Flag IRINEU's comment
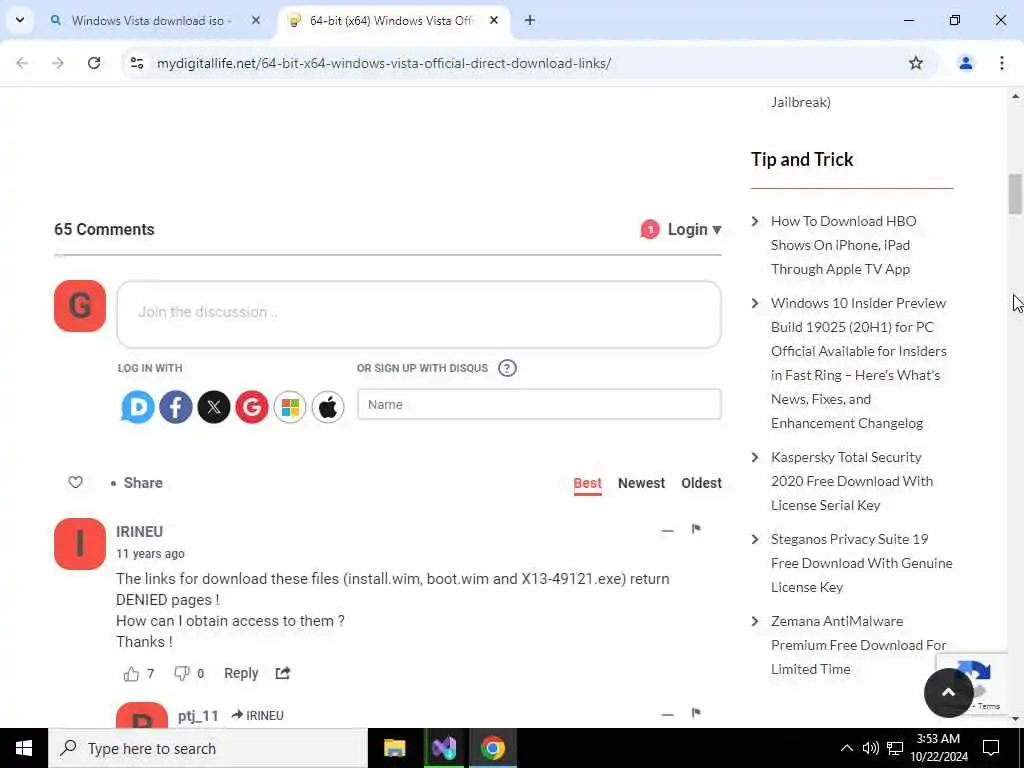 click(x=696, y=529)
